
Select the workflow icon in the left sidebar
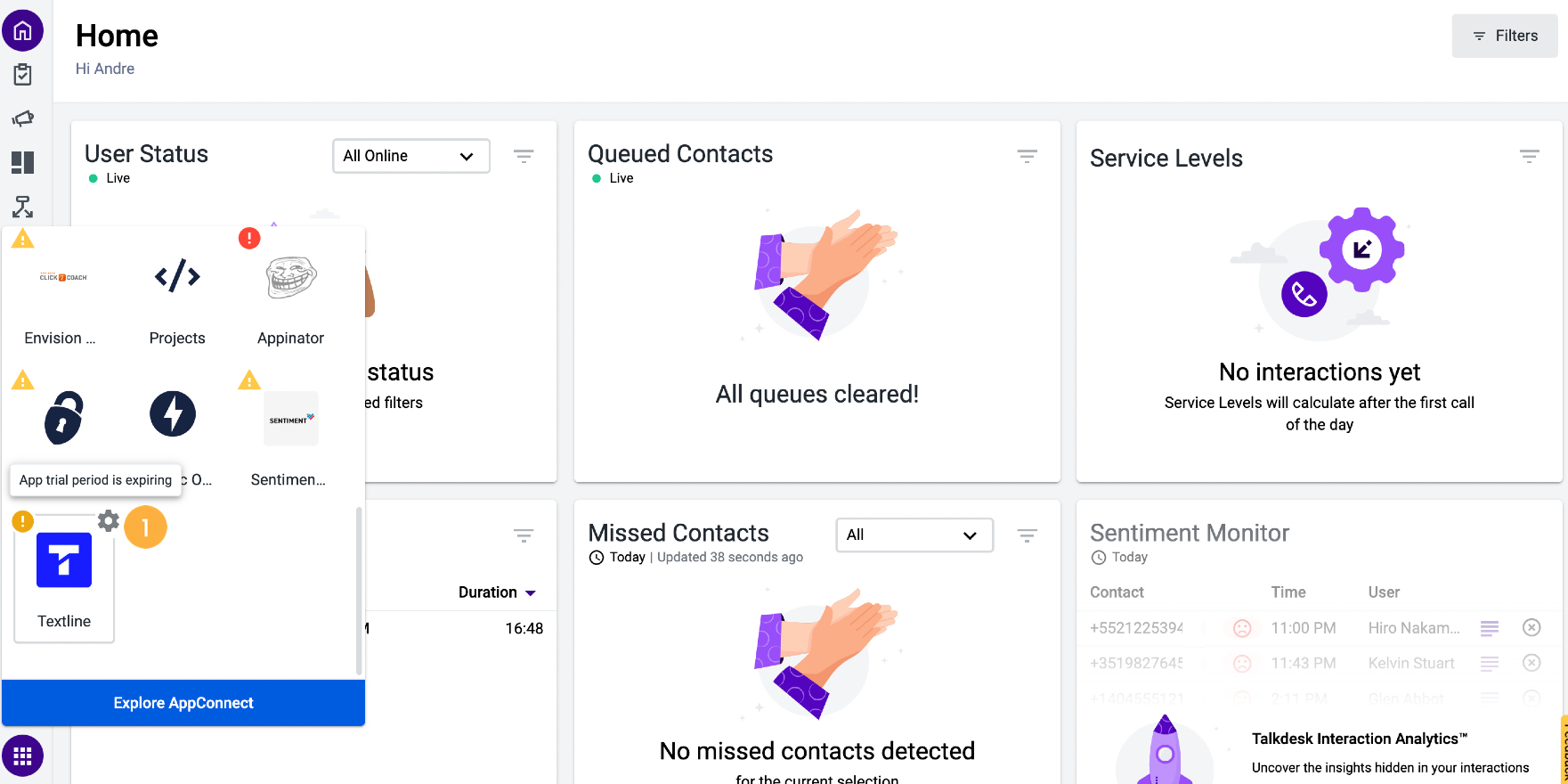pos(22,207)
